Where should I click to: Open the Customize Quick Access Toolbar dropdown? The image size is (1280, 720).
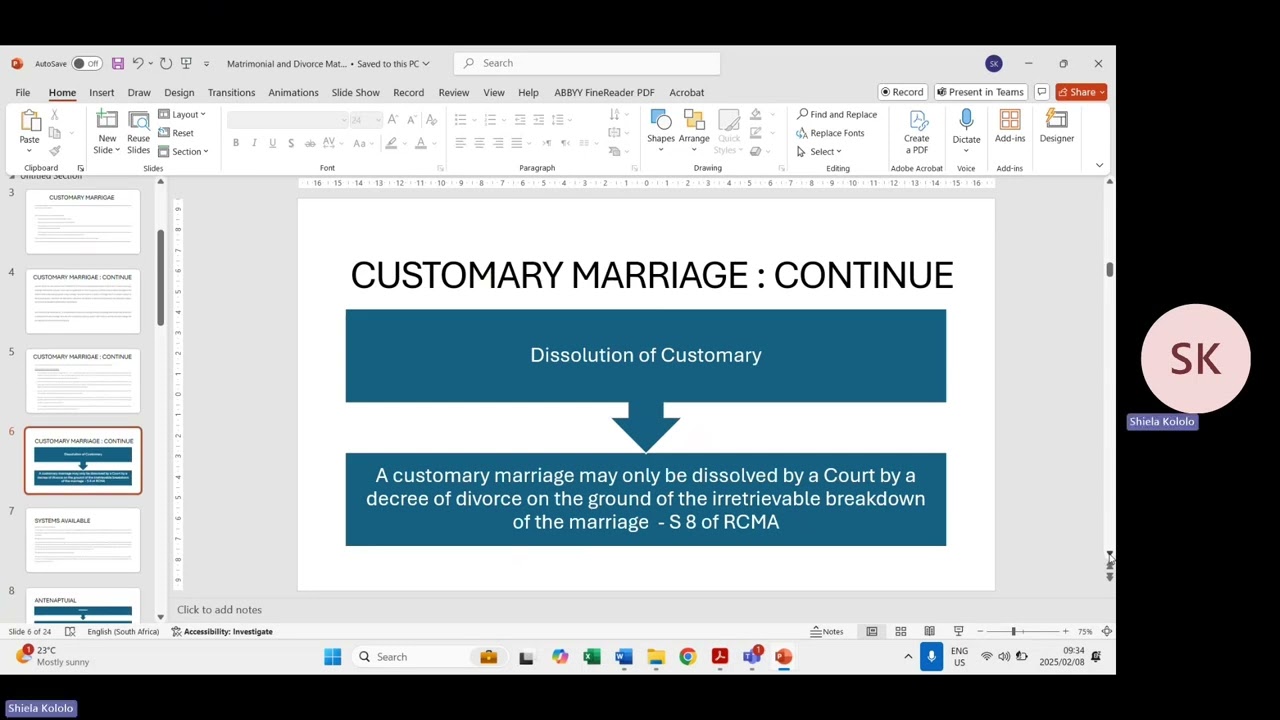pyautogui.click(x=206, y=64)
